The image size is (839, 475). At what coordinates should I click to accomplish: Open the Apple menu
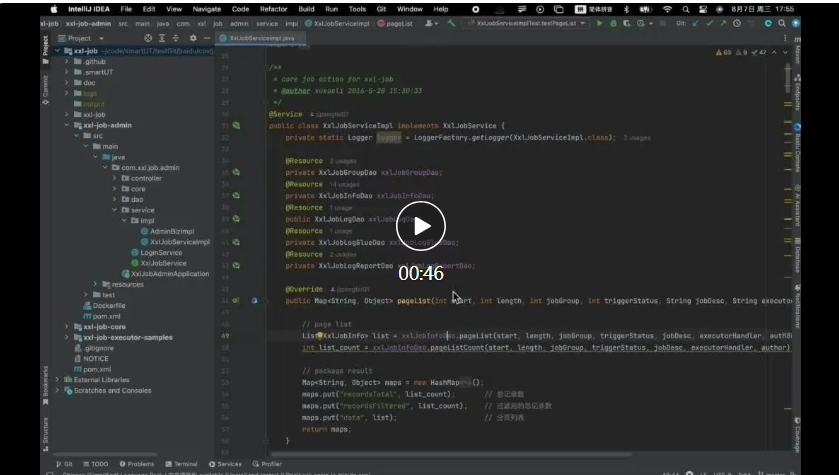tap(54, 9)
